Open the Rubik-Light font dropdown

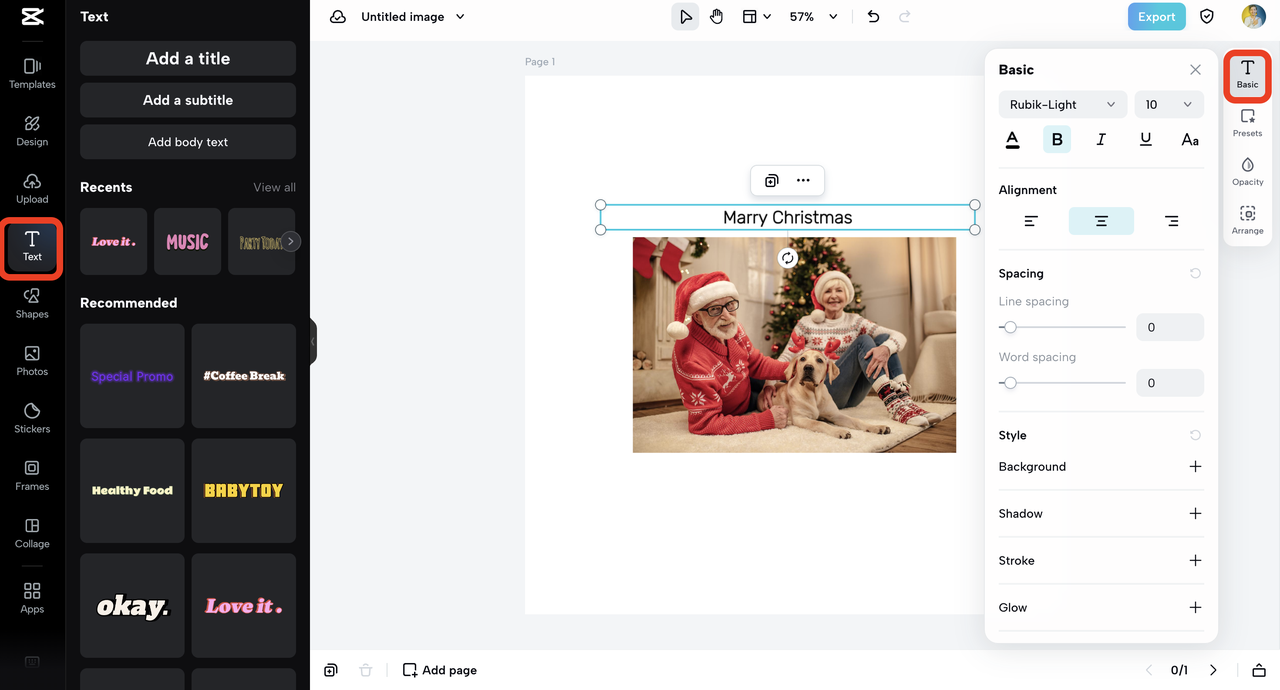[1063, 104]
